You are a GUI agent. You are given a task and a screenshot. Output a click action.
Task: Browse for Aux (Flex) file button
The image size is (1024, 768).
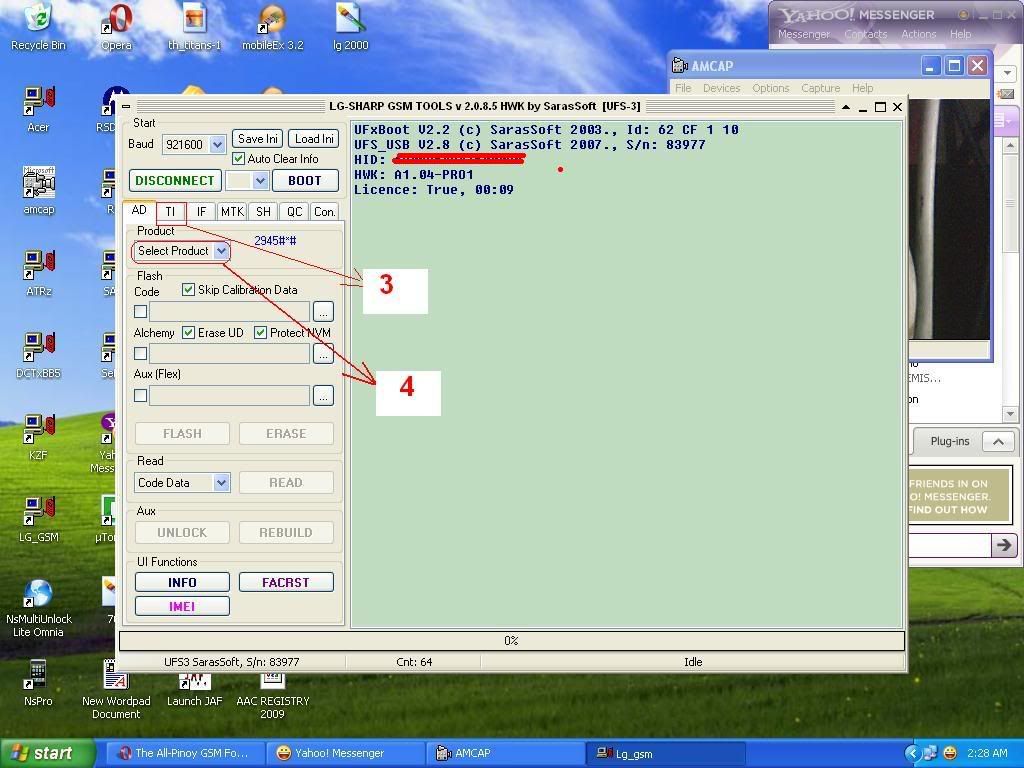(x=323, y=395)
